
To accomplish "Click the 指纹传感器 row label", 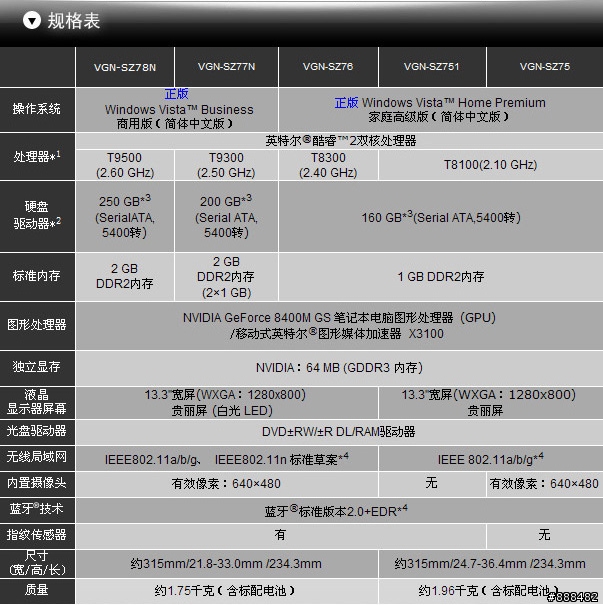I will [37, 536].
